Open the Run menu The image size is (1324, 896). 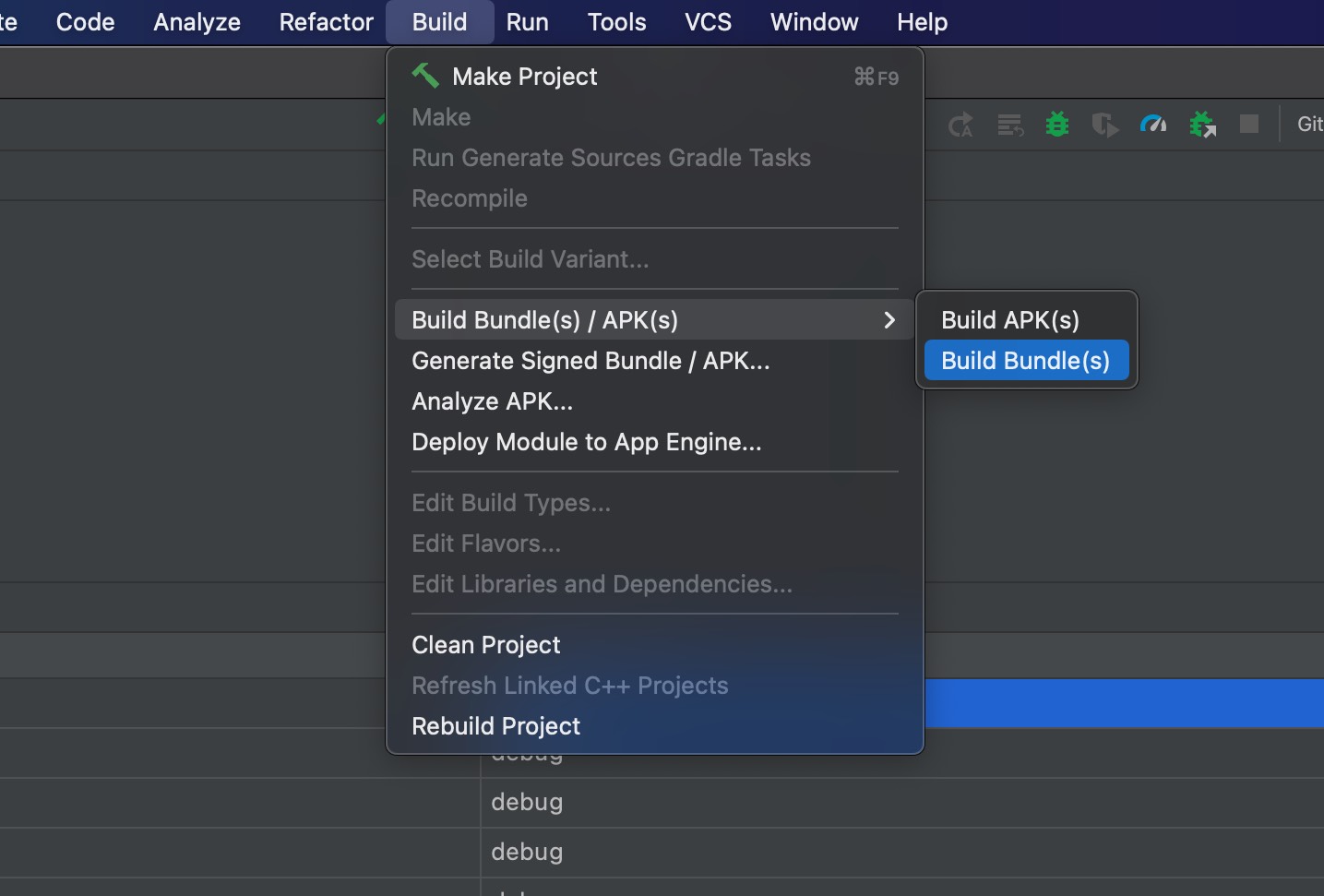point(527,22)
